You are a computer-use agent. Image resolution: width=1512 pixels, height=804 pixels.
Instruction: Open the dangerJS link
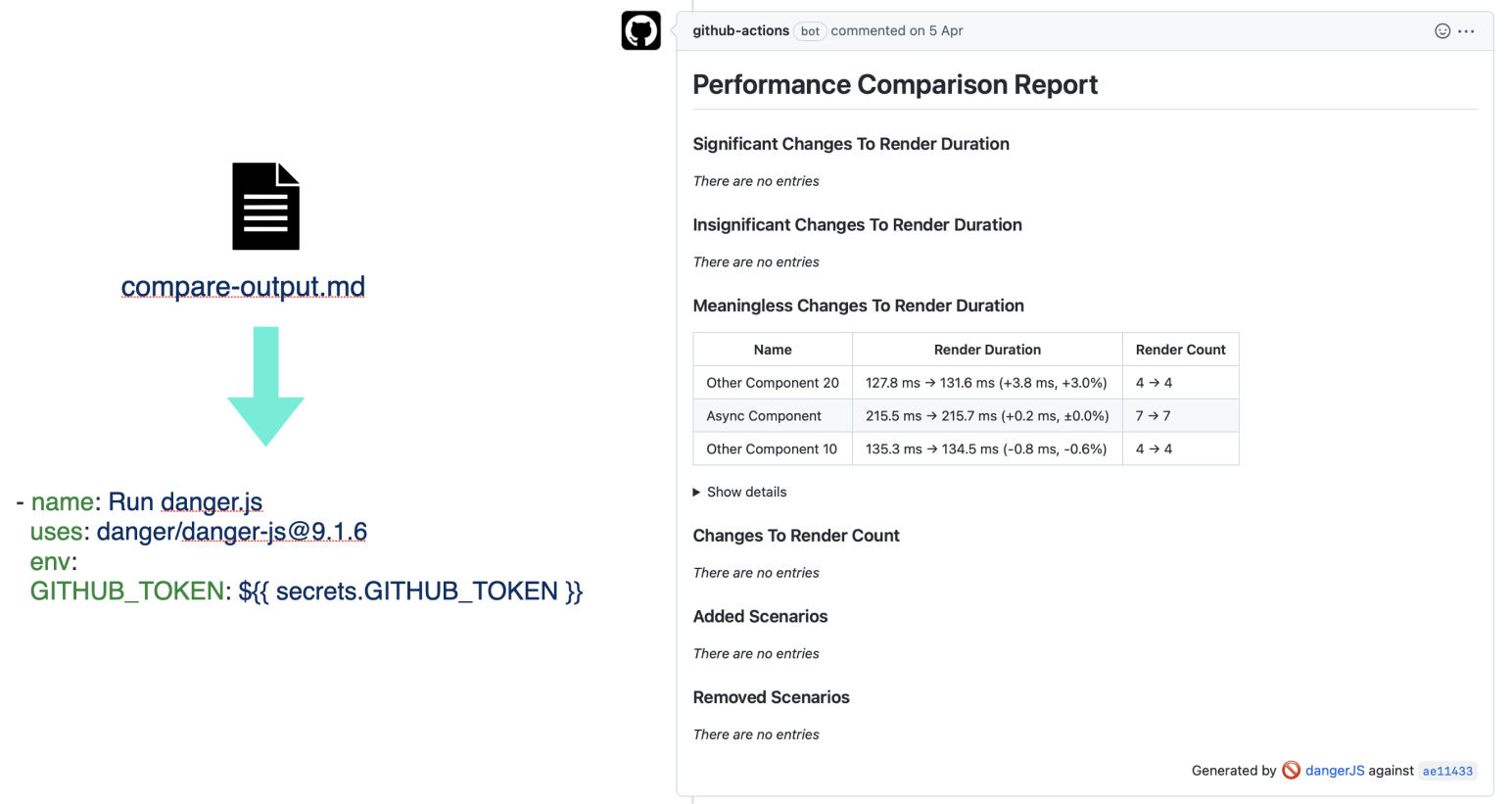pyautogui.click(x=1334, y=771)
